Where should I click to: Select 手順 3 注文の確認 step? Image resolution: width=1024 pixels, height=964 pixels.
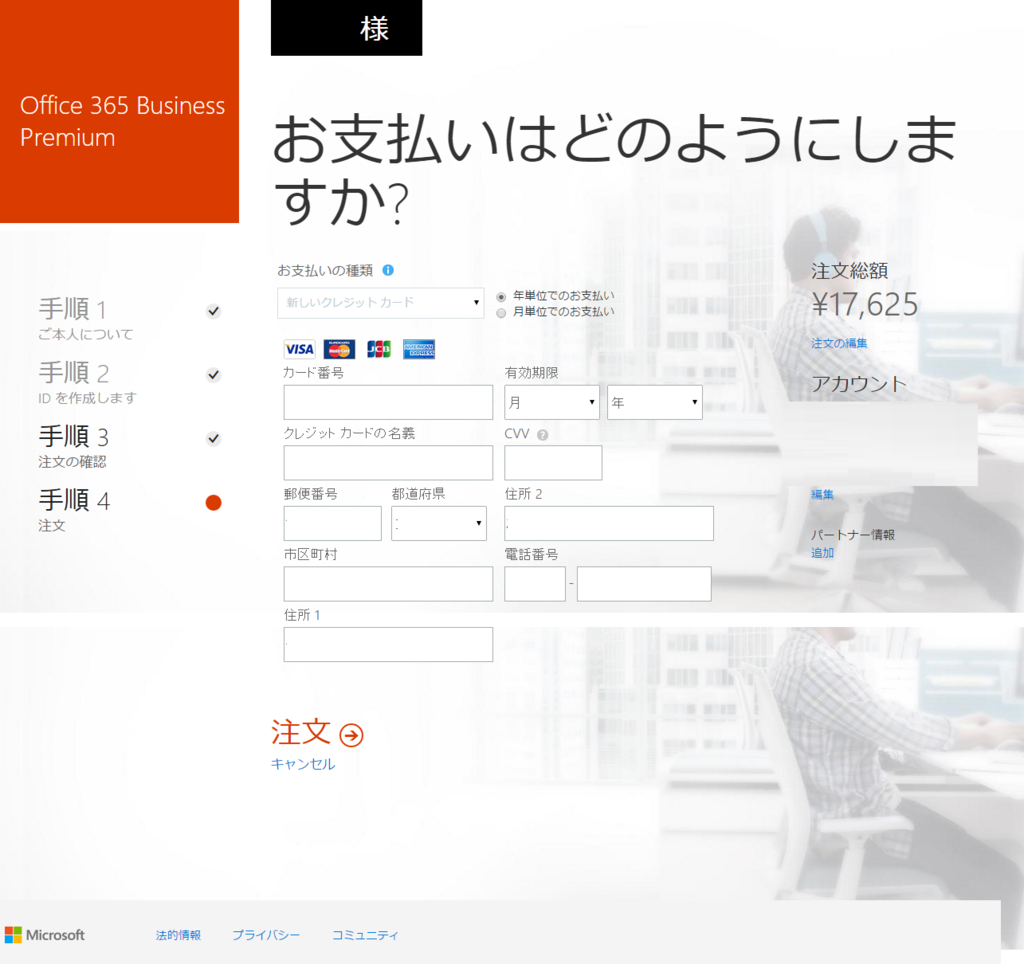coord(129,446)
